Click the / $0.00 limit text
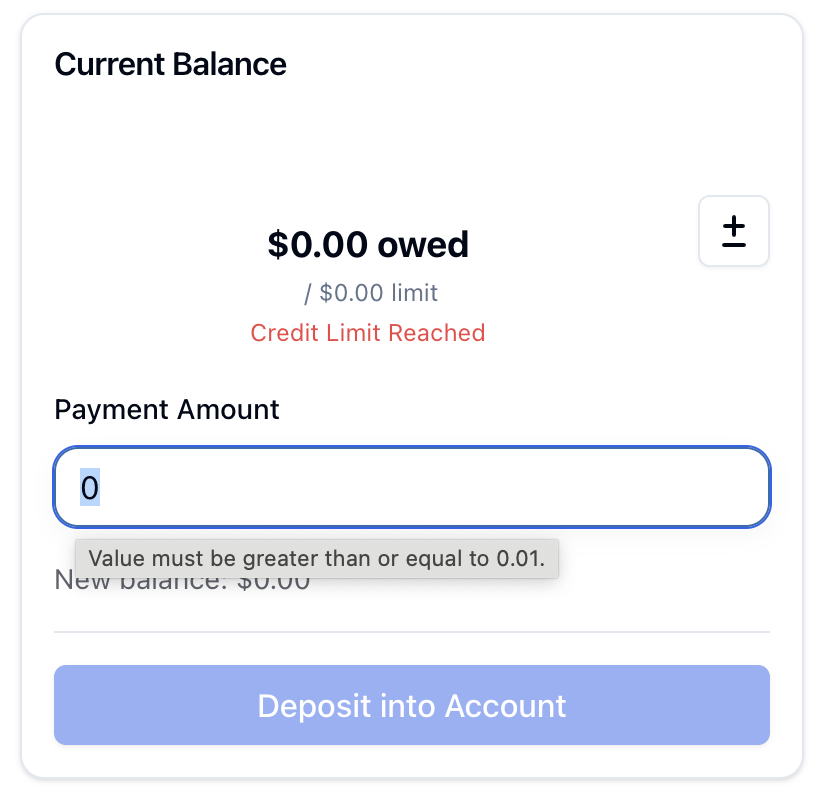818x792 pixels. pyautogui.click(x=370, y=293)
